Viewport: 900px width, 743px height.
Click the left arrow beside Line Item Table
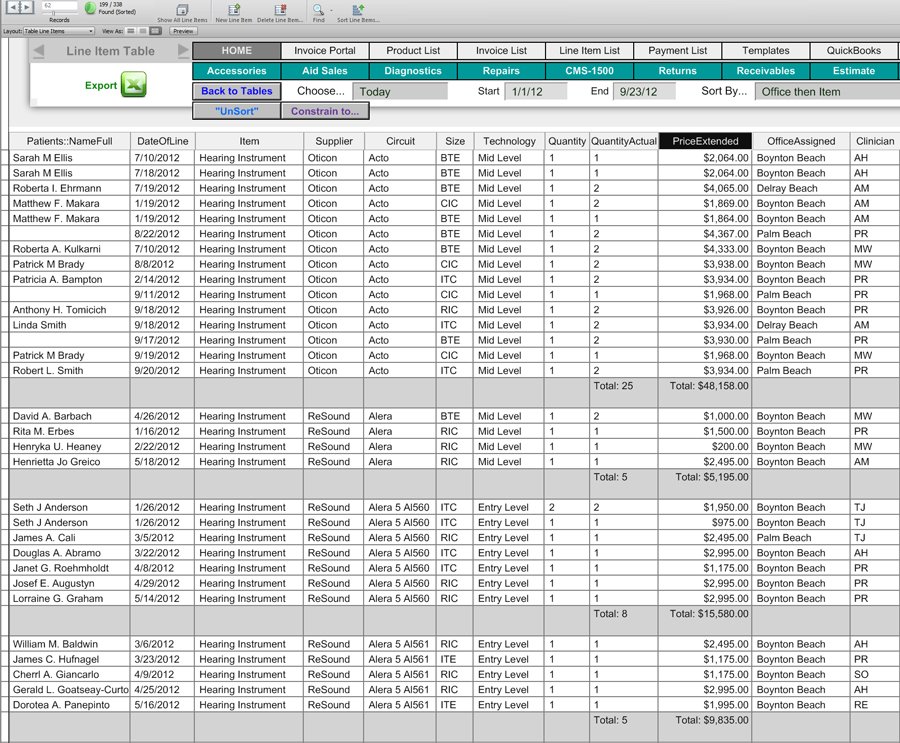click(39, 51)
